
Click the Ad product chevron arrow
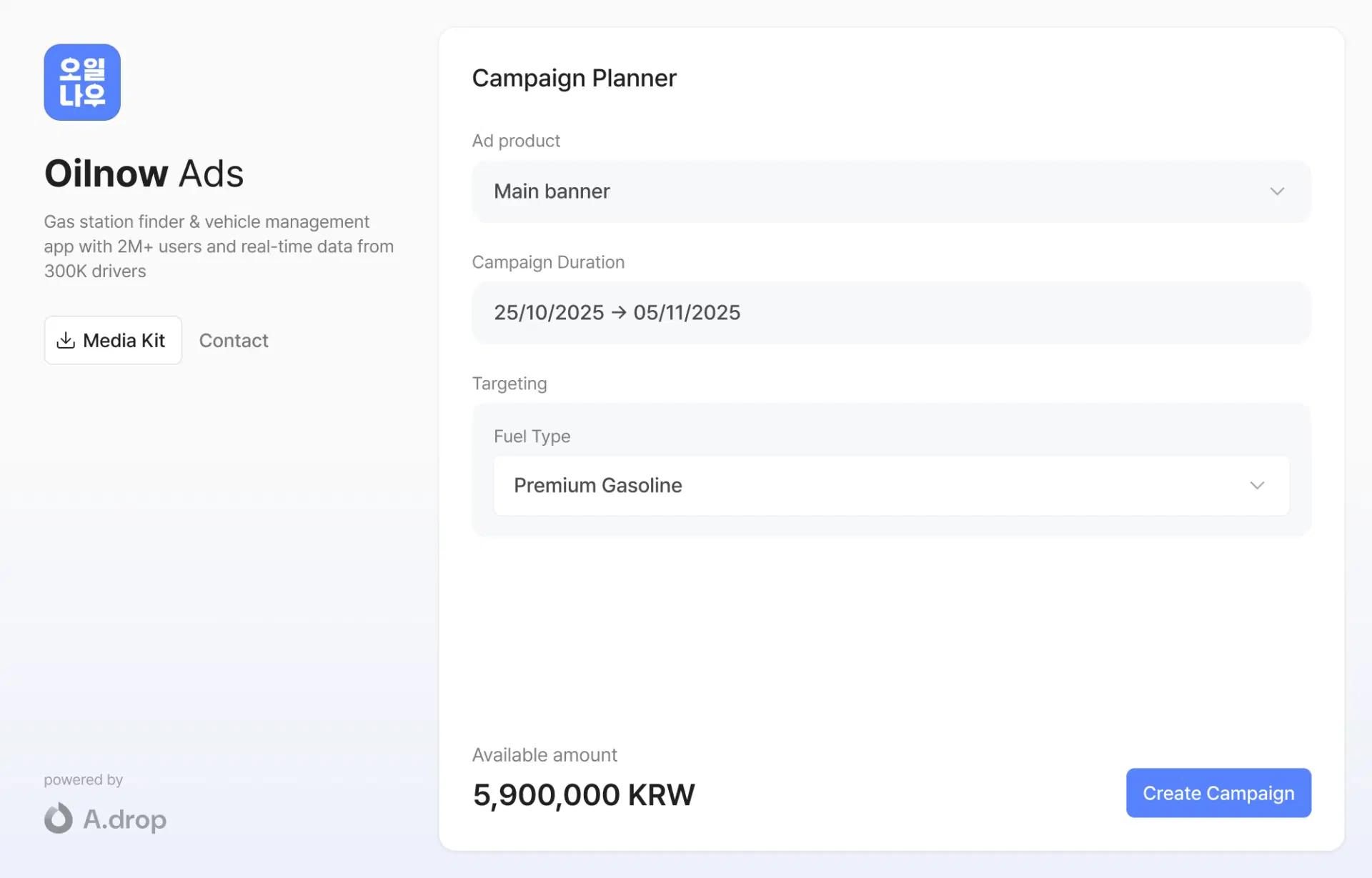[1277, 191]
